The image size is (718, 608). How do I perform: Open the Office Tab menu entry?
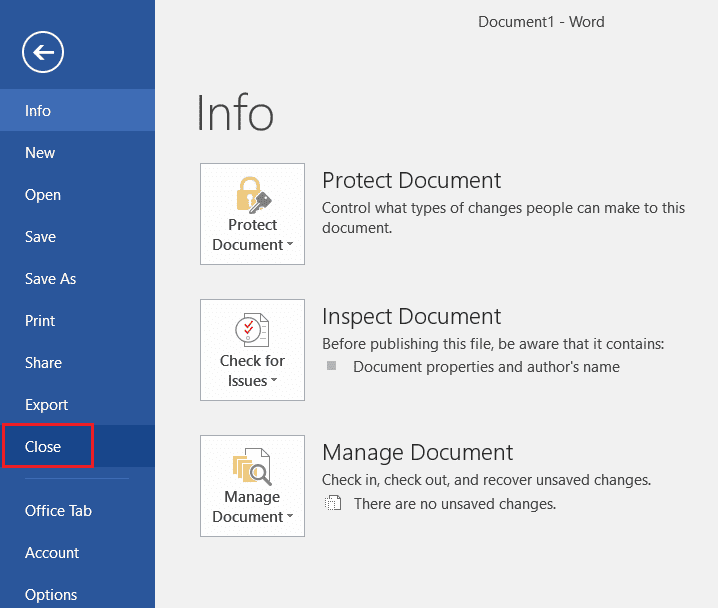(77, 510)
